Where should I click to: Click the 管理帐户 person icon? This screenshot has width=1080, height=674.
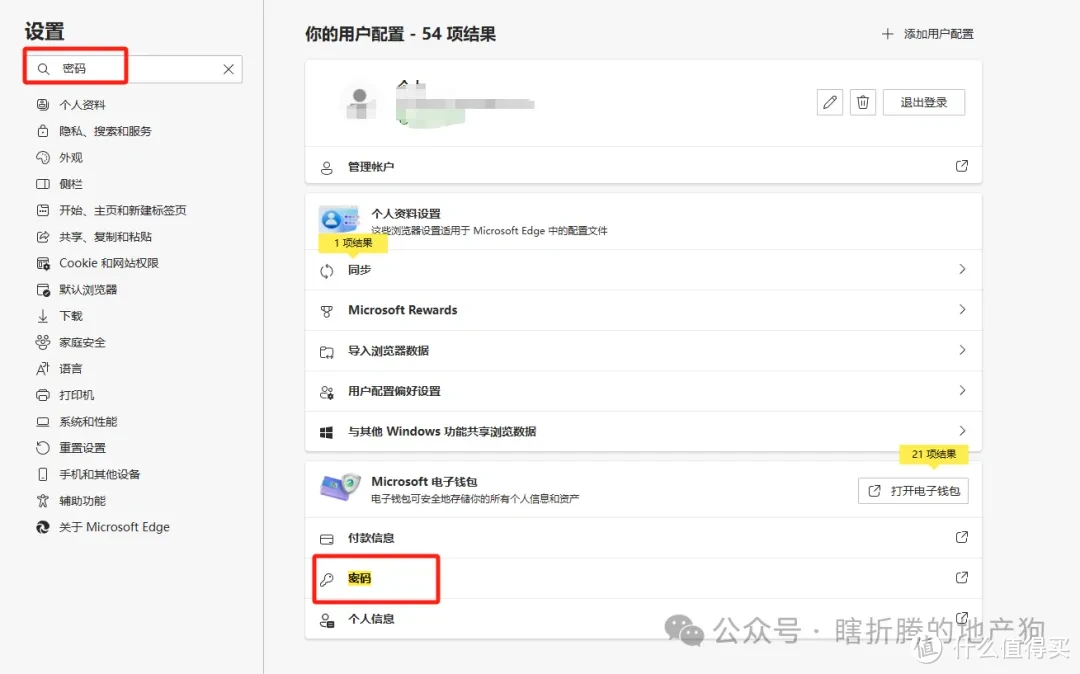(326, 168)
